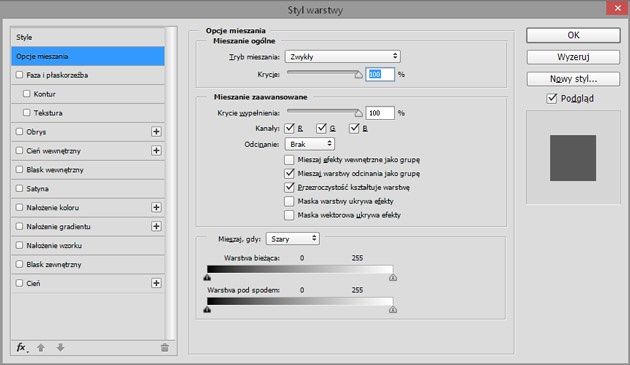Click the styles list vertical scrollbar
Image resolution: width=630 pixels, height=365 pixels.
tap(171, 184)
